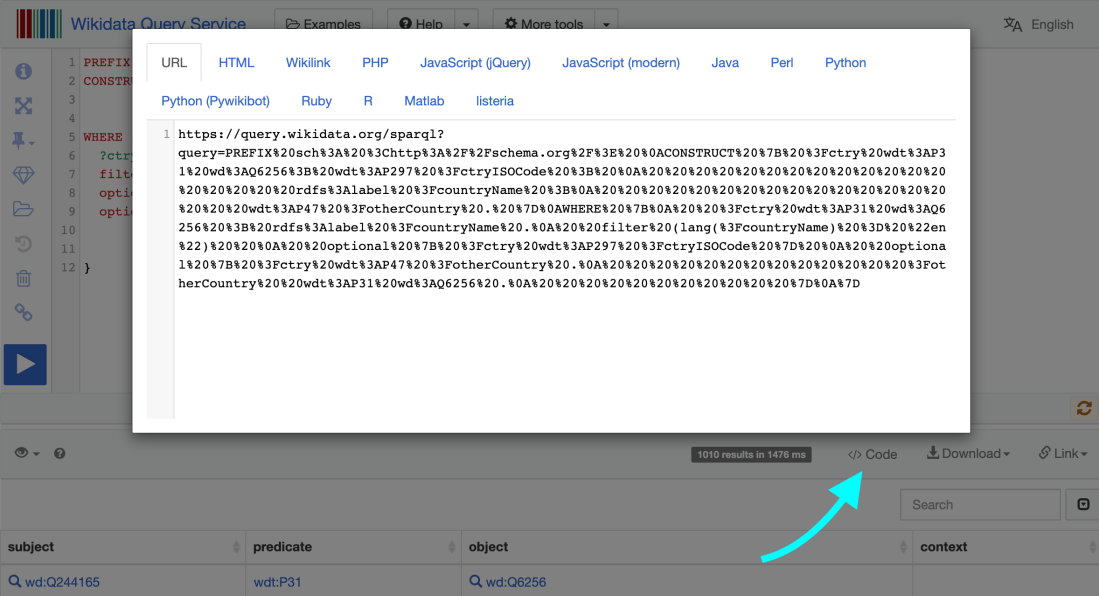
Task: Run the SPARQL query with the play button
Action: [24, 364]
